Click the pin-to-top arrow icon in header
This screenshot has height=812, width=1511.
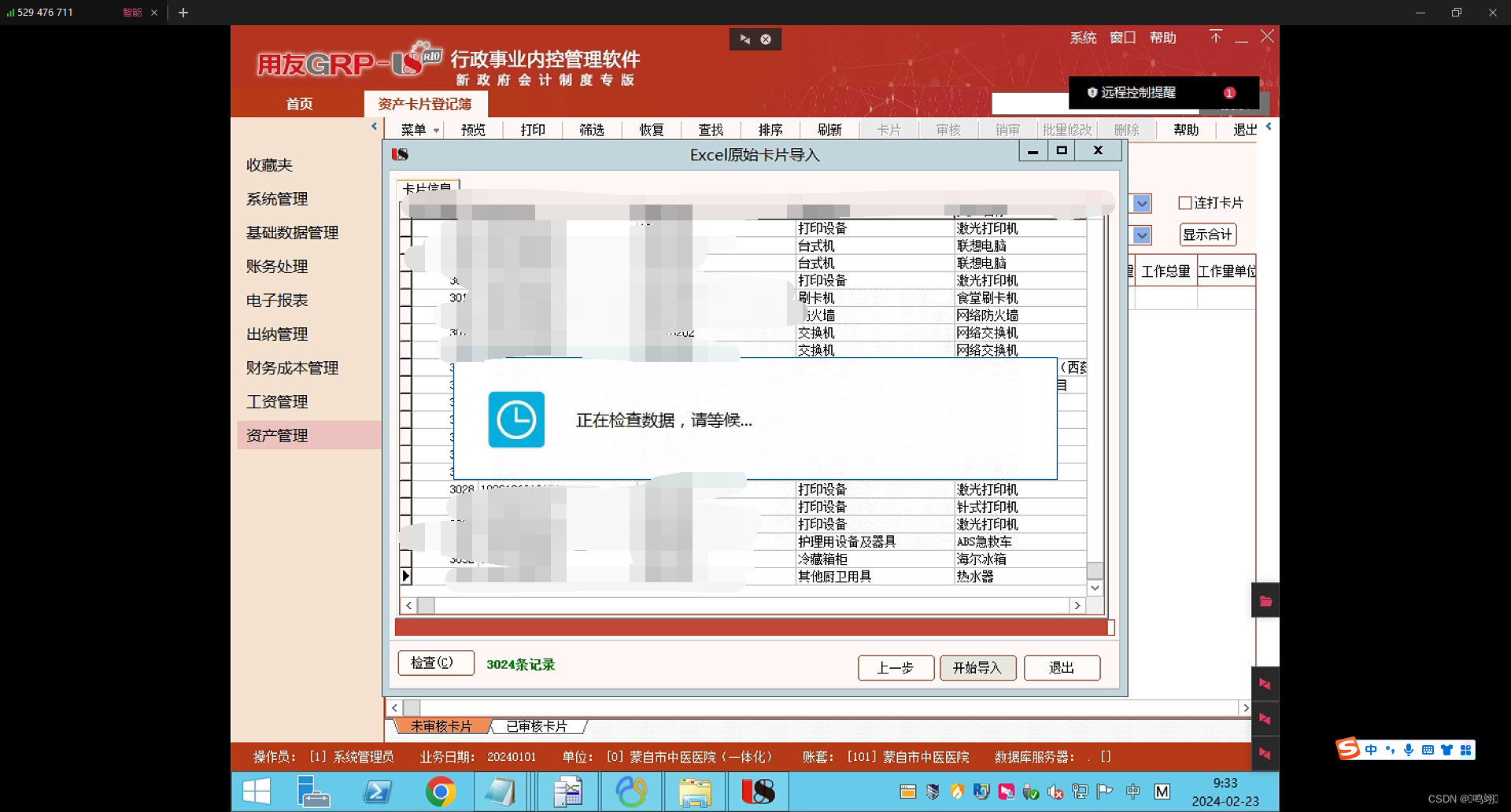click(1216, 37)
